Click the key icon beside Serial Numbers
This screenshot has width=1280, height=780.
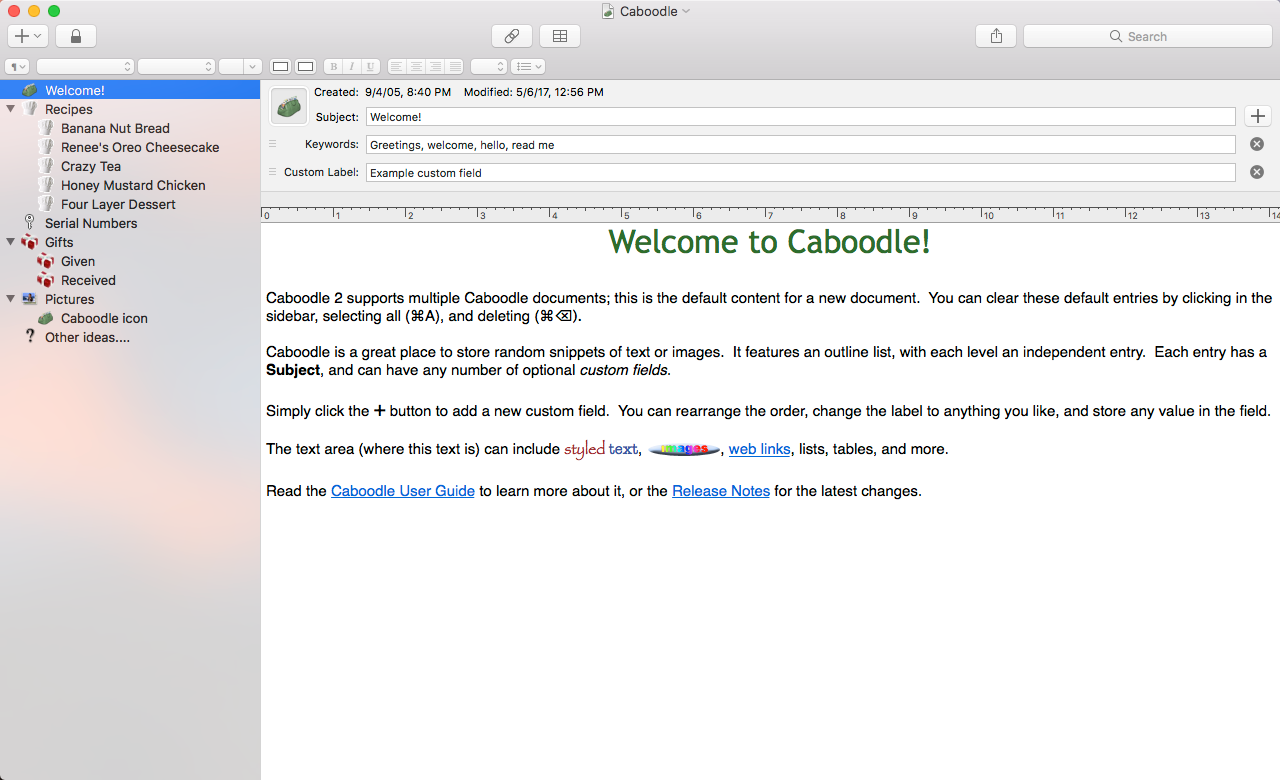pyautogui.click(x=30, y=223)
